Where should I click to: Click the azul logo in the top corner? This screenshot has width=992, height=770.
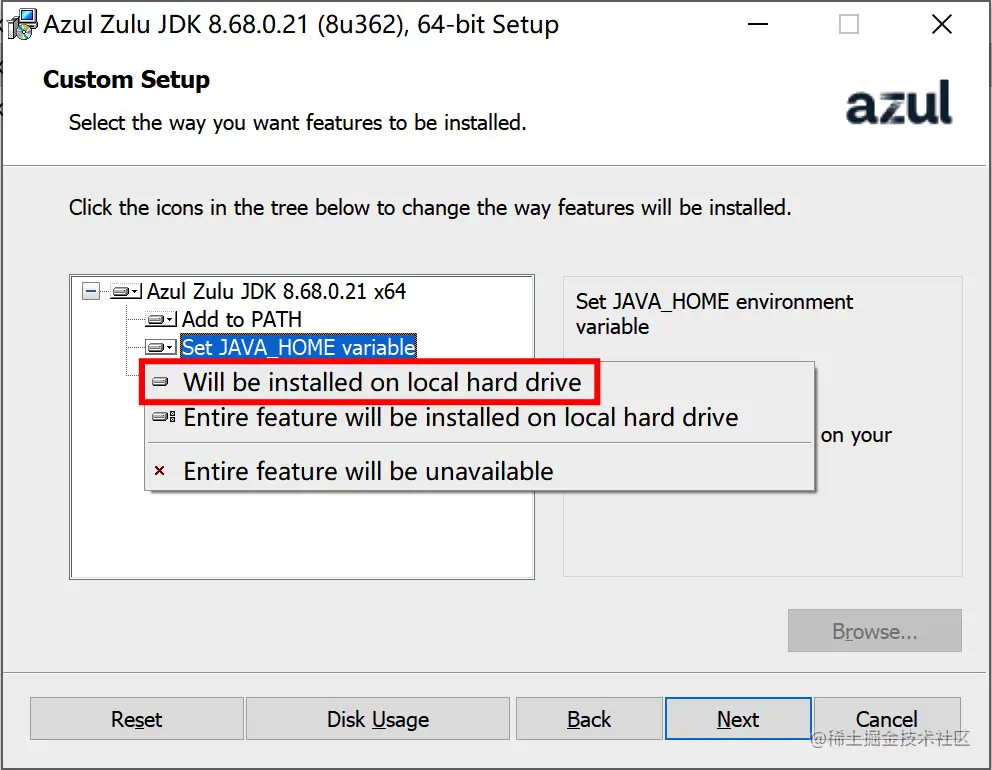(x=897, y=103)
